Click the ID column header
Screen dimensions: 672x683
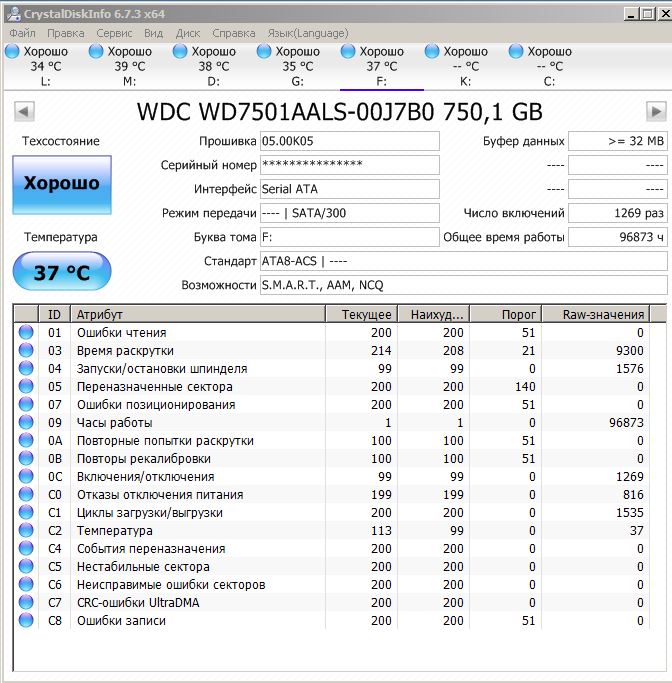tap(54, 314)
